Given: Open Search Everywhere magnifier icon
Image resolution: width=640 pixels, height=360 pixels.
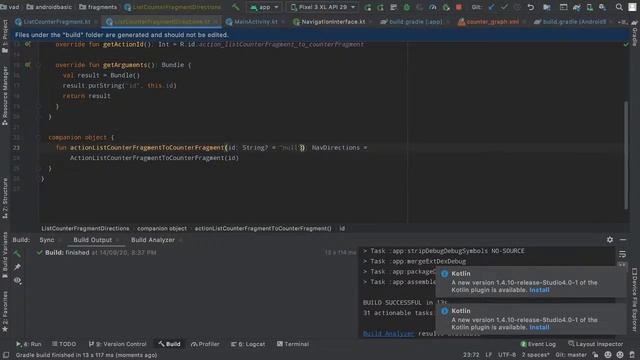Looking at the screenshot, I should [x=619, y=7].
